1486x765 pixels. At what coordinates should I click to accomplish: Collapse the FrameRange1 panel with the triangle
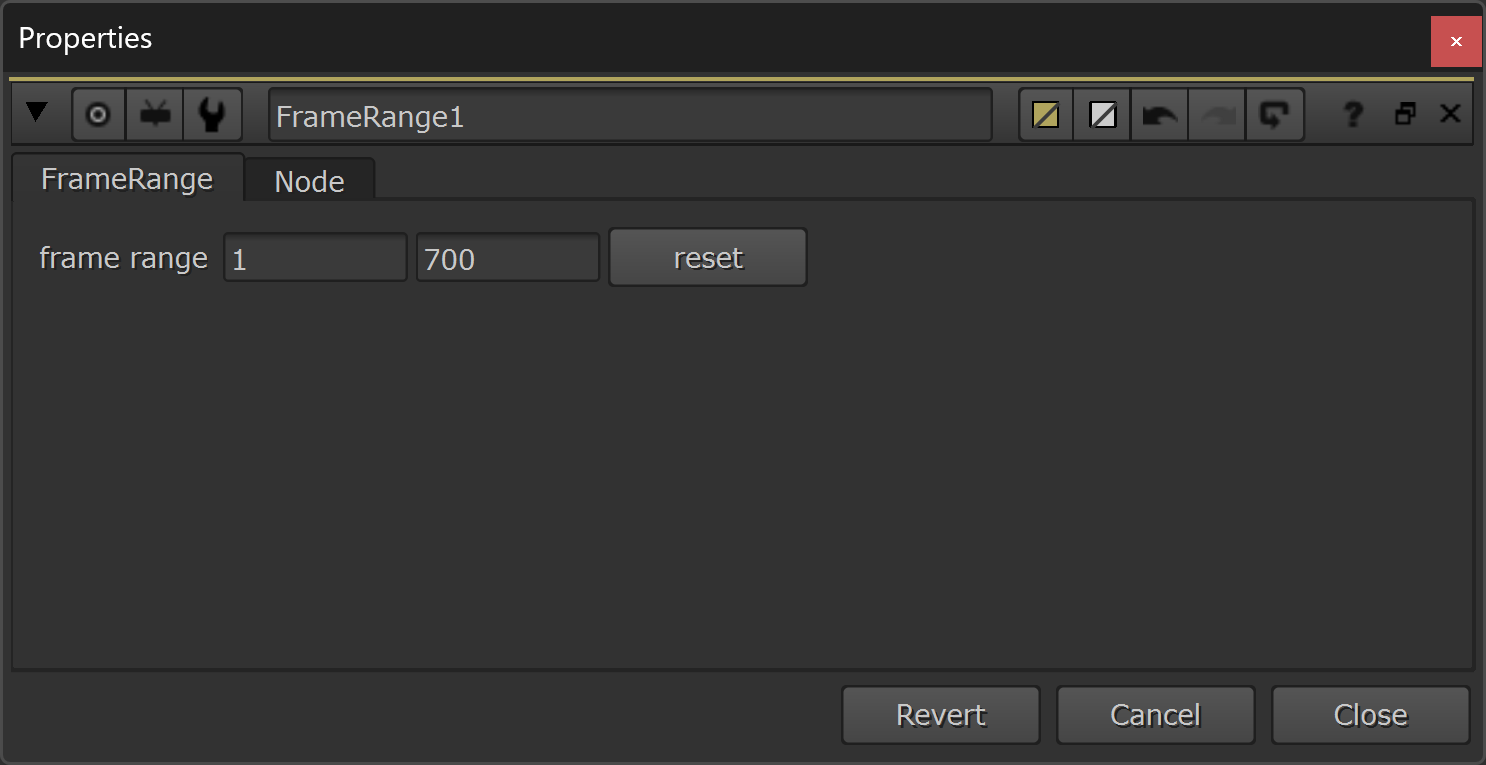point(37,113)
